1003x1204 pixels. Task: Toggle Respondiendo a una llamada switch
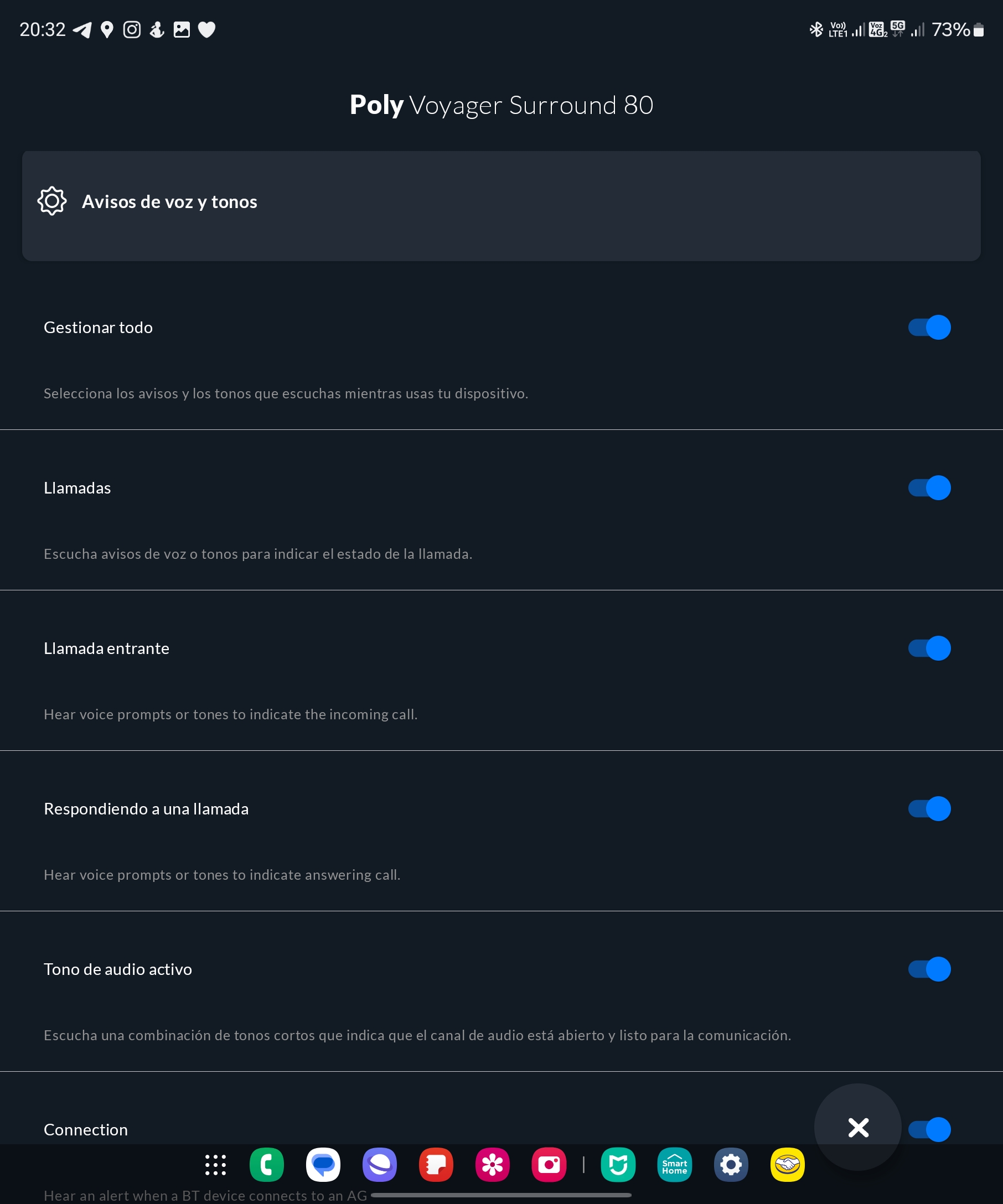click(929, 809)
